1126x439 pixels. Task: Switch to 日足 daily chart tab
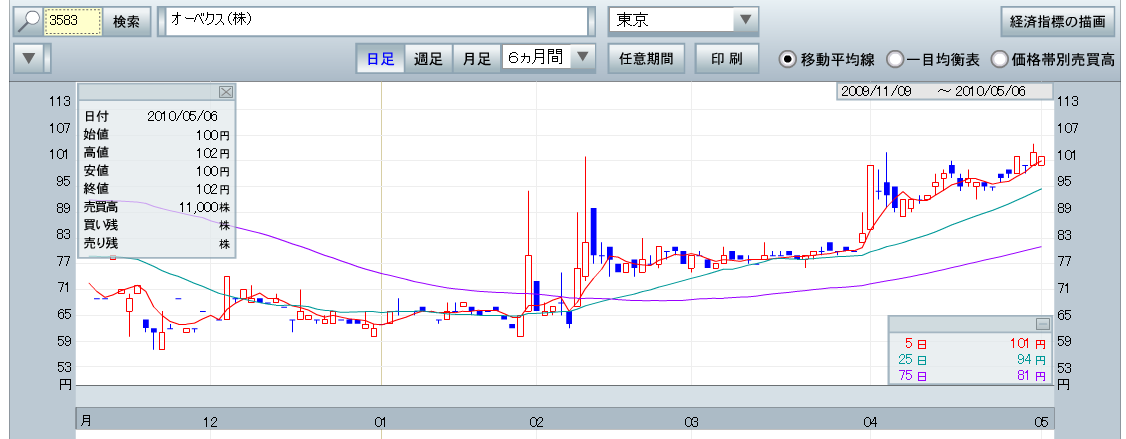380,59
